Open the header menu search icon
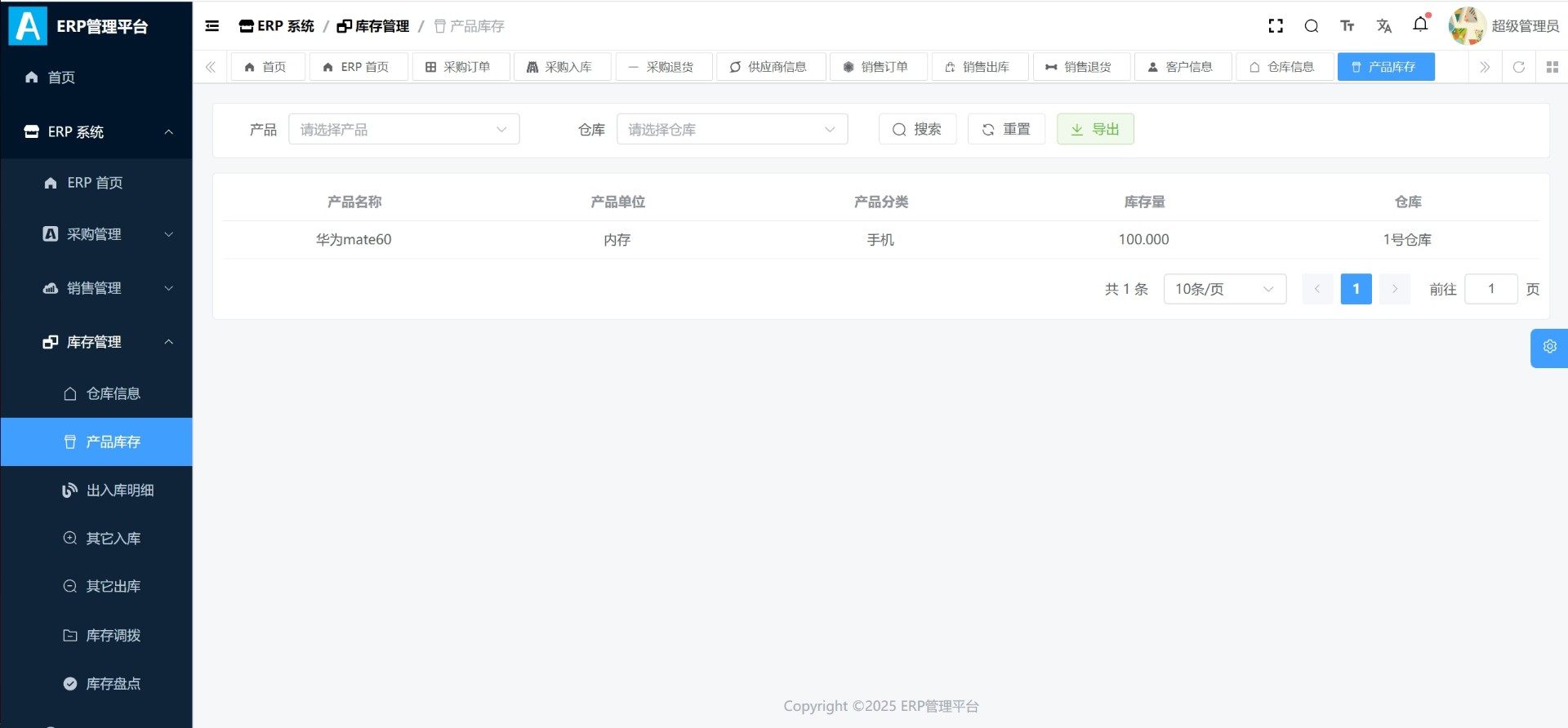Viewport: 1568px width, 728px height. tap(1312, 26)
